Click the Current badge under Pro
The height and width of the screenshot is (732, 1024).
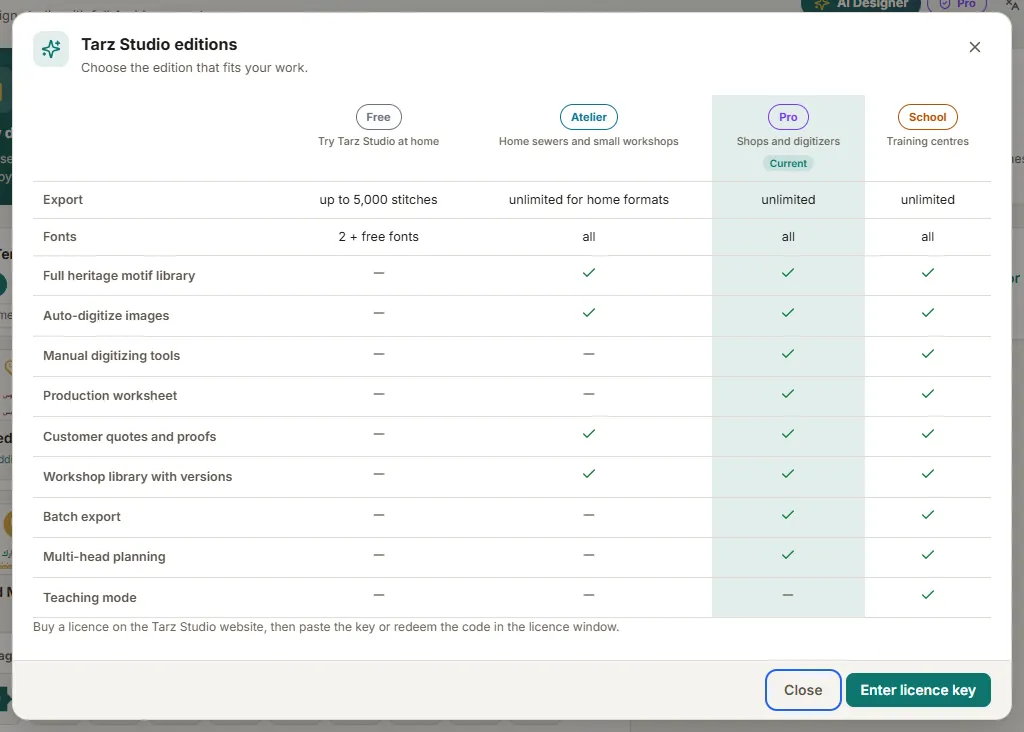(788, 163)
